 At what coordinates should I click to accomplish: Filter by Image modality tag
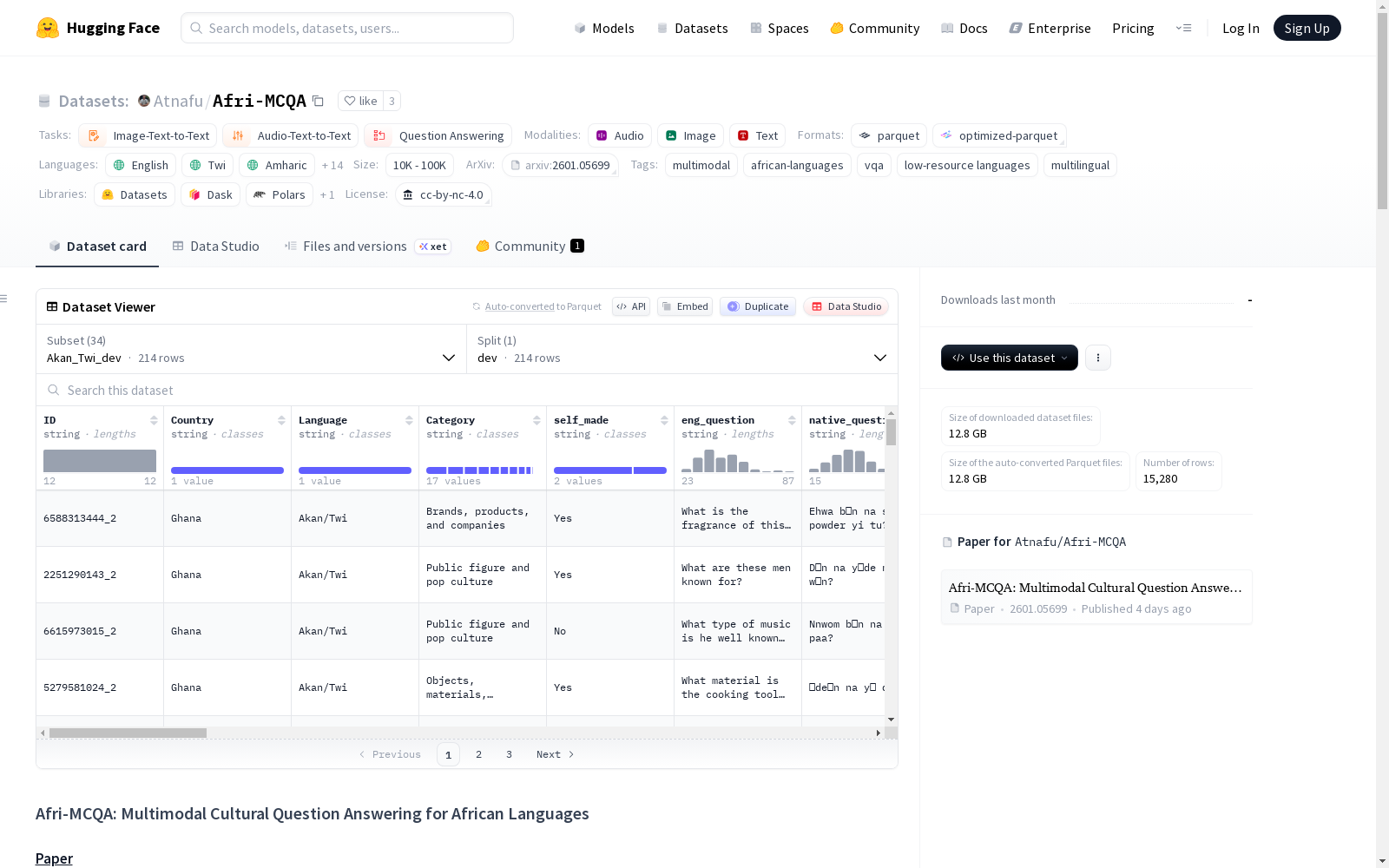coord(690,135)
